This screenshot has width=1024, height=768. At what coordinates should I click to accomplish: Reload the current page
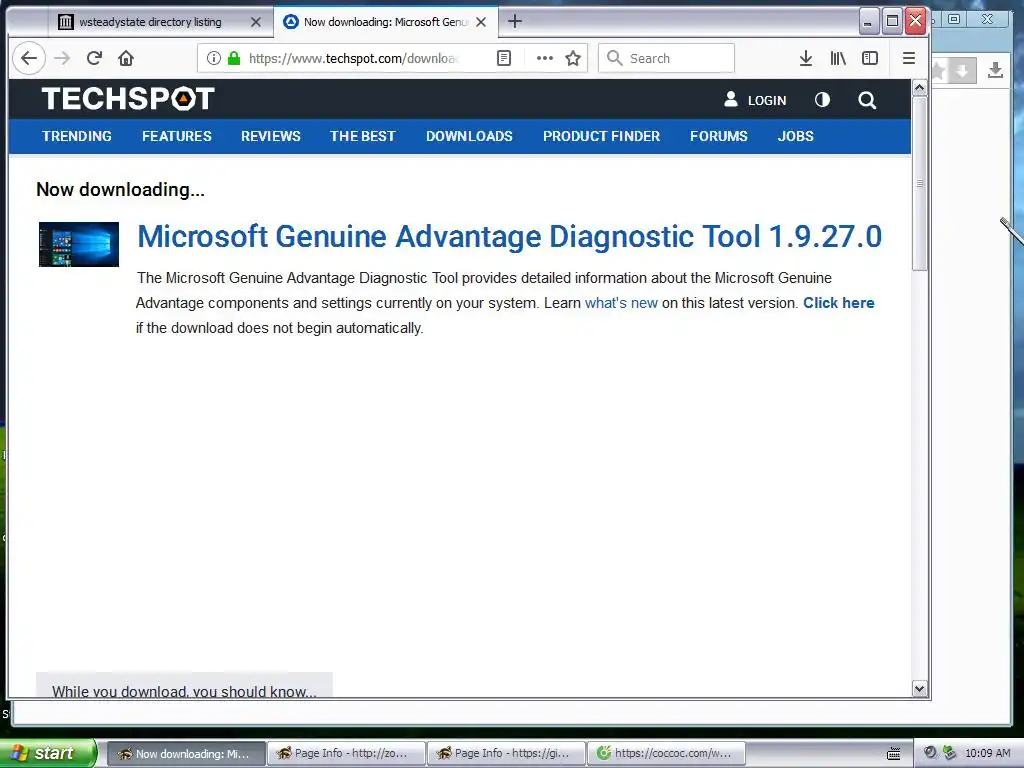[94, 58]
